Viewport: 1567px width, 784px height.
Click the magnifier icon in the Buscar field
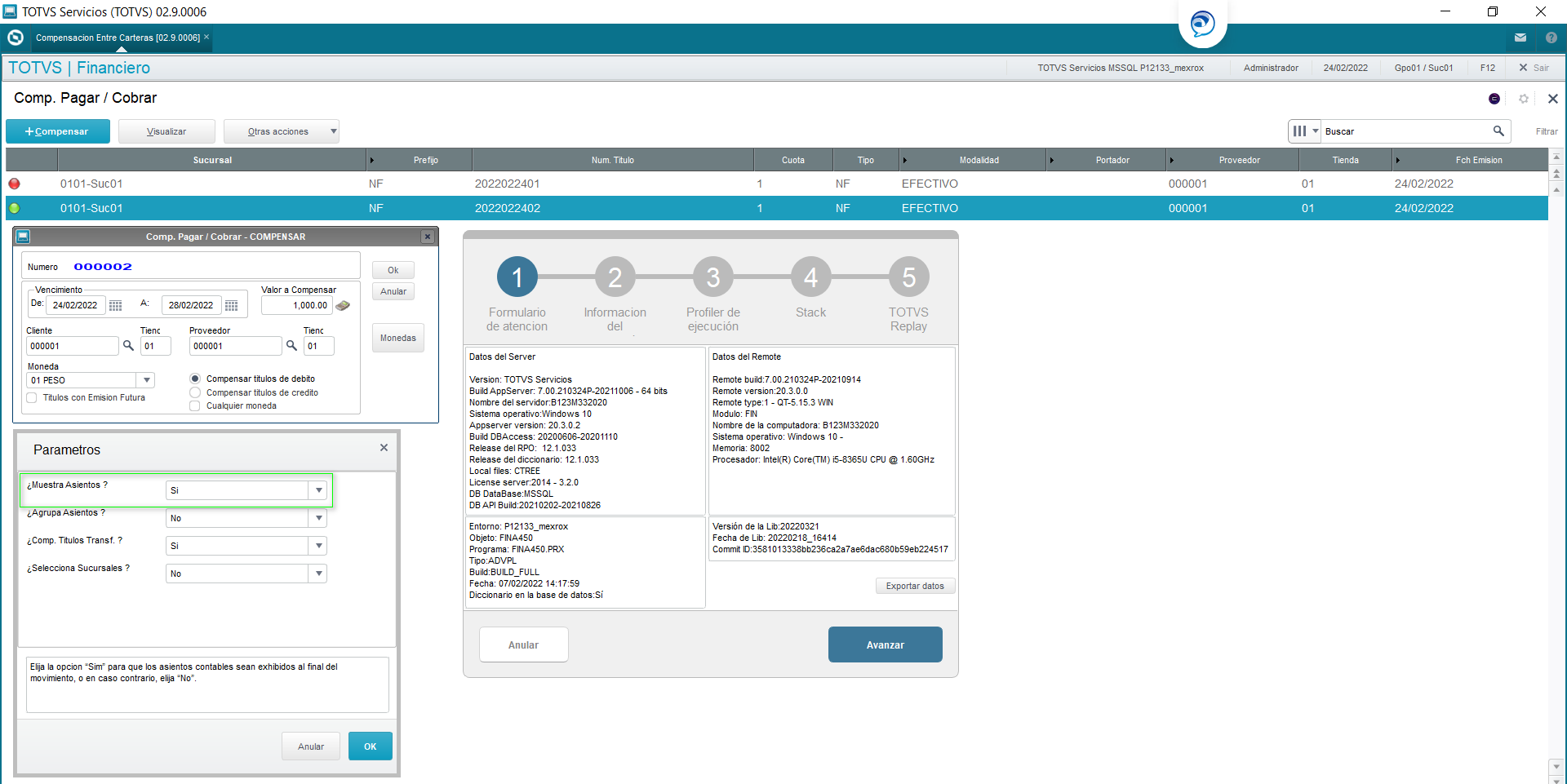(1498, 131)
